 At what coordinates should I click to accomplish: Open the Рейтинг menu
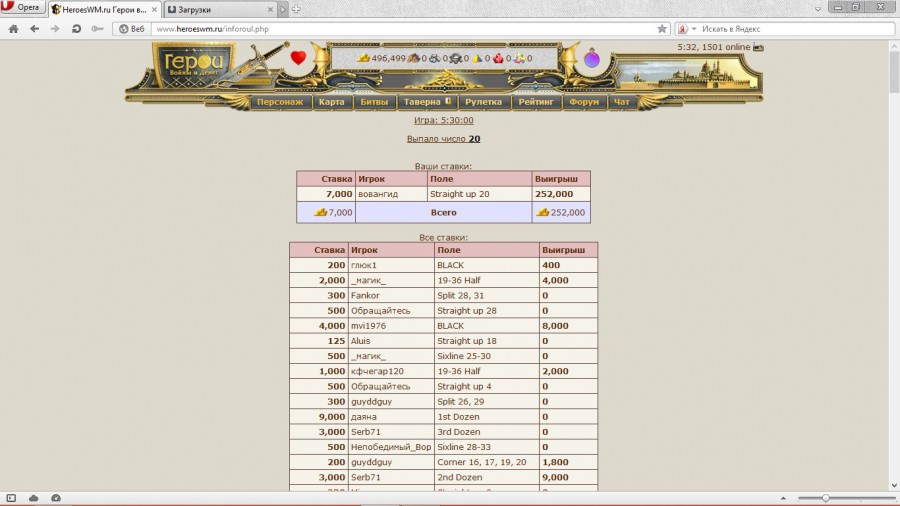tap(536, 102)
